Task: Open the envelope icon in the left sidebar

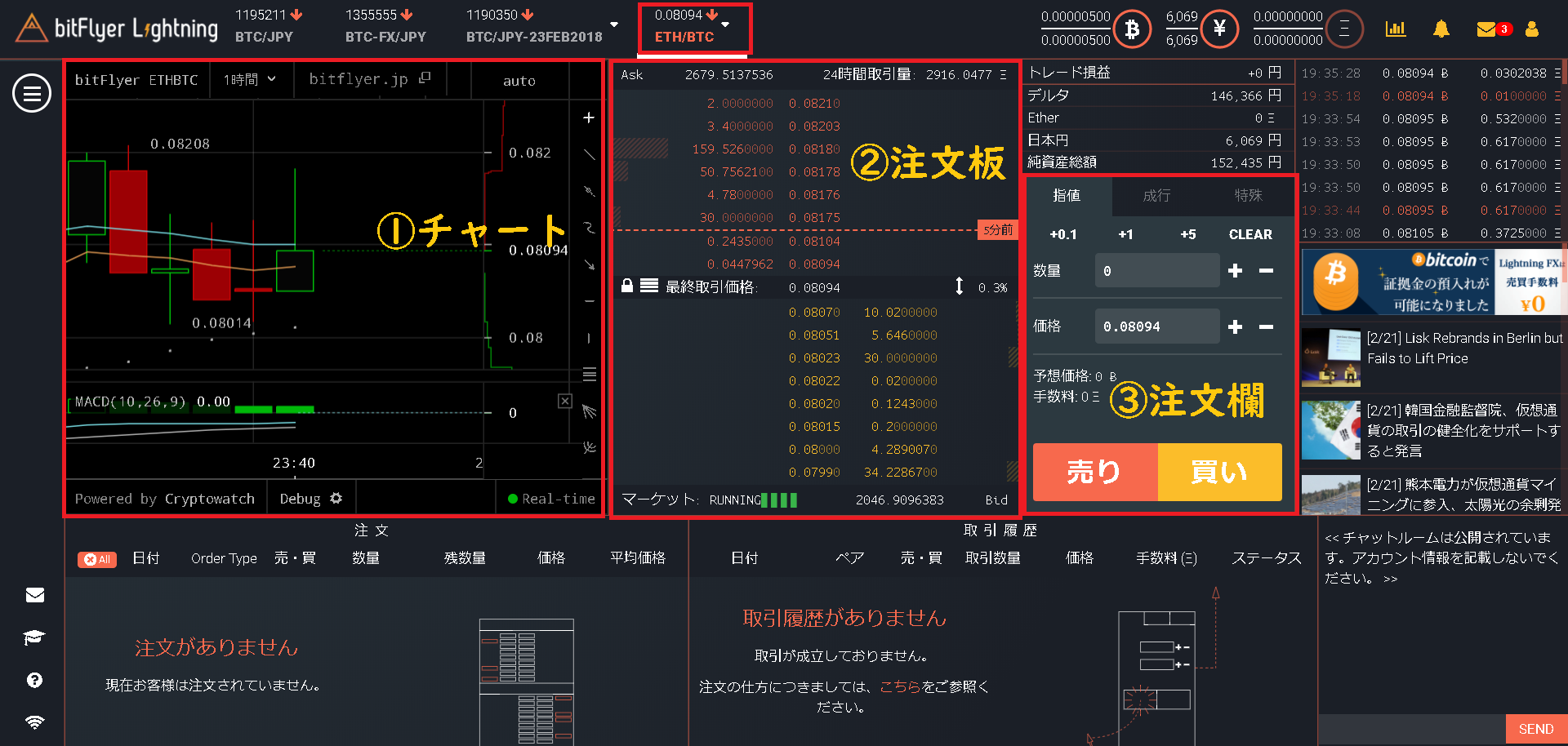Action: pyautogui.click(x=34, y=595)
